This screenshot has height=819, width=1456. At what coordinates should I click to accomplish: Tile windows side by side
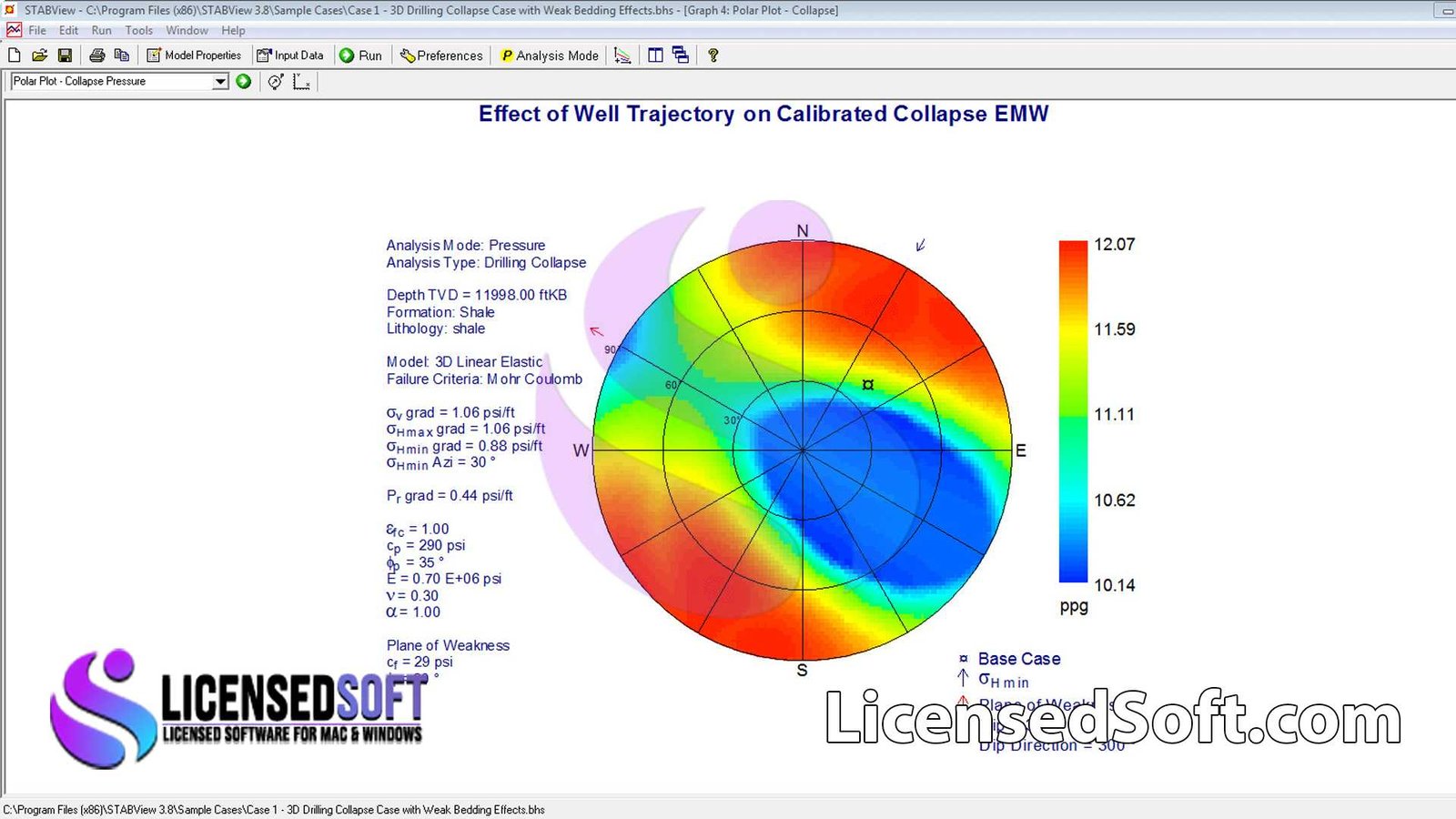655,56
